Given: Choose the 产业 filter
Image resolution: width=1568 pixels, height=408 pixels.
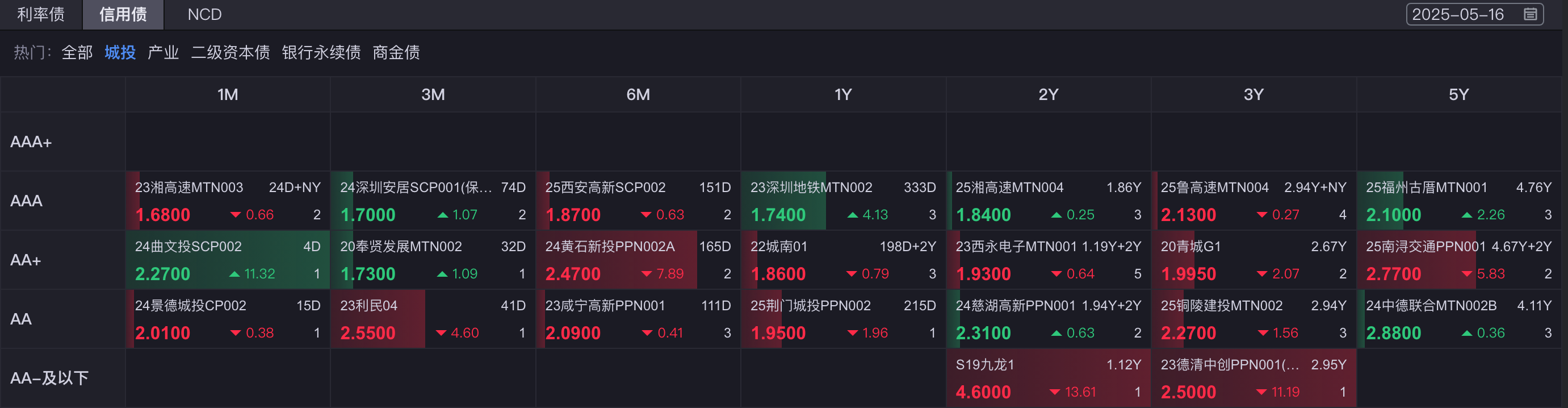Looking at the screenshot, I should (163, 53).
